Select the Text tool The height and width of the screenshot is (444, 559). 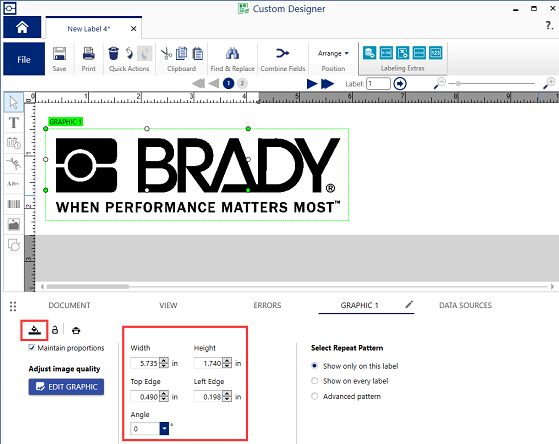[14, 123]
